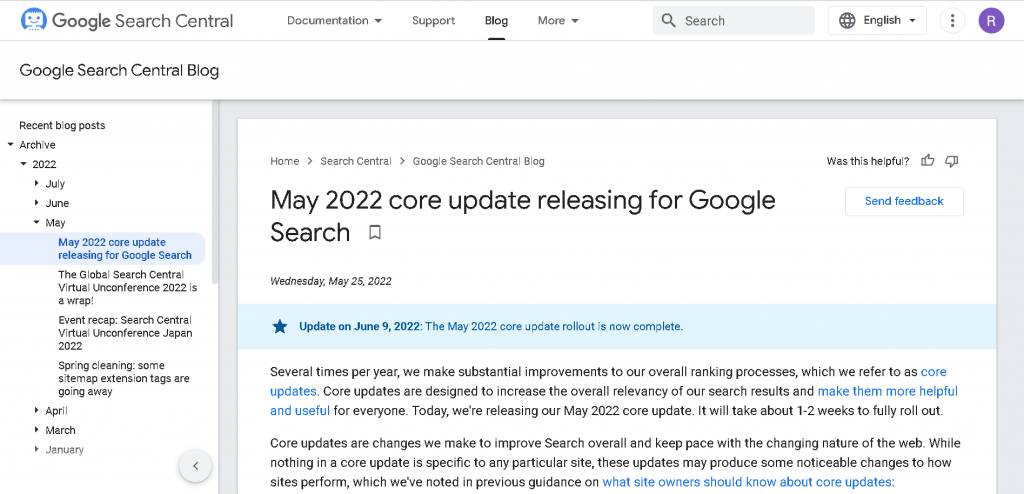This screenshot has height=494, width=1024.
Task: Open the account avatar labeled R
Action: click(991, 20)
